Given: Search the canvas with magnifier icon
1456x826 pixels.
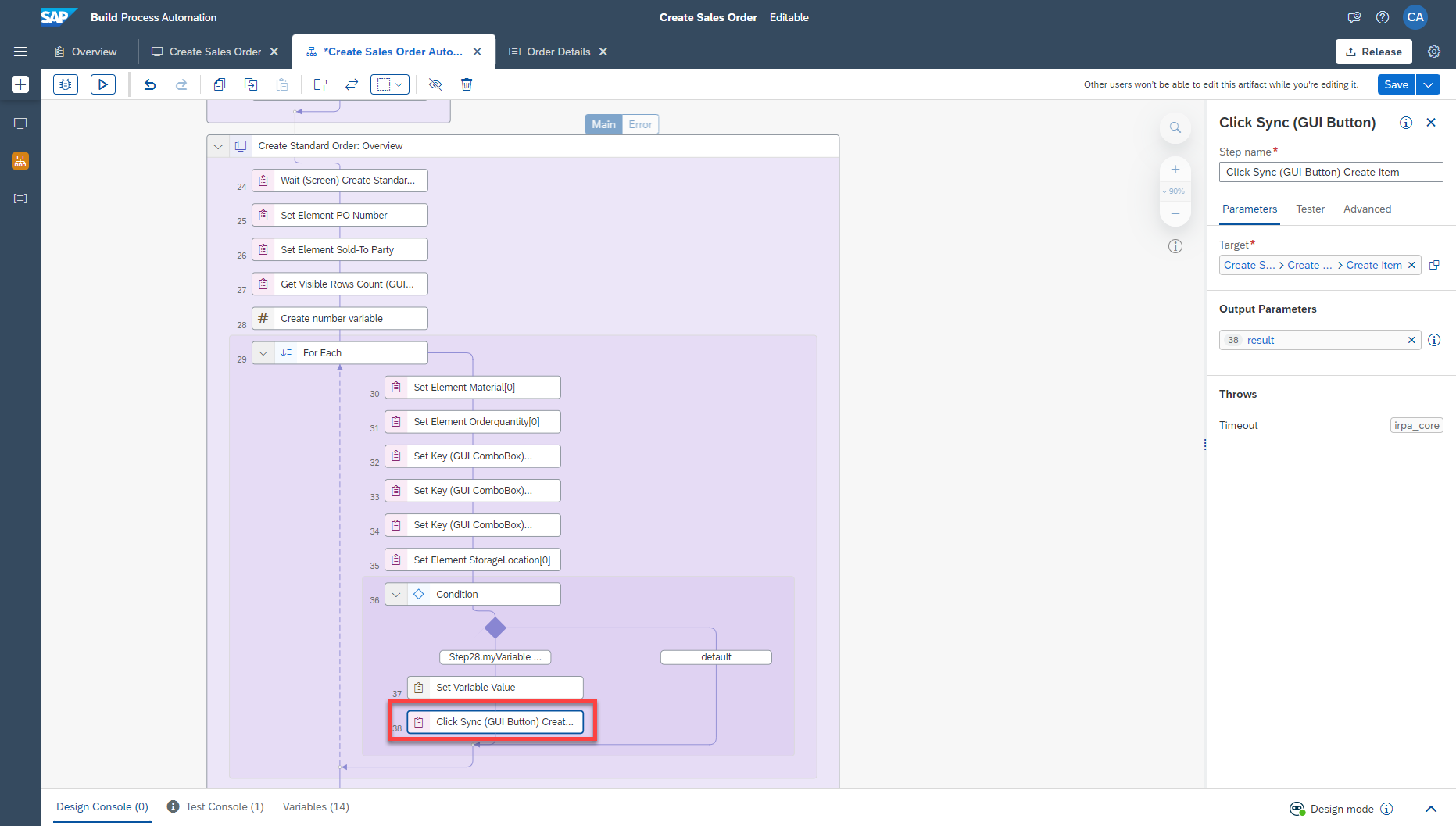Looking at the screenshot, I should coord(1175,127).
